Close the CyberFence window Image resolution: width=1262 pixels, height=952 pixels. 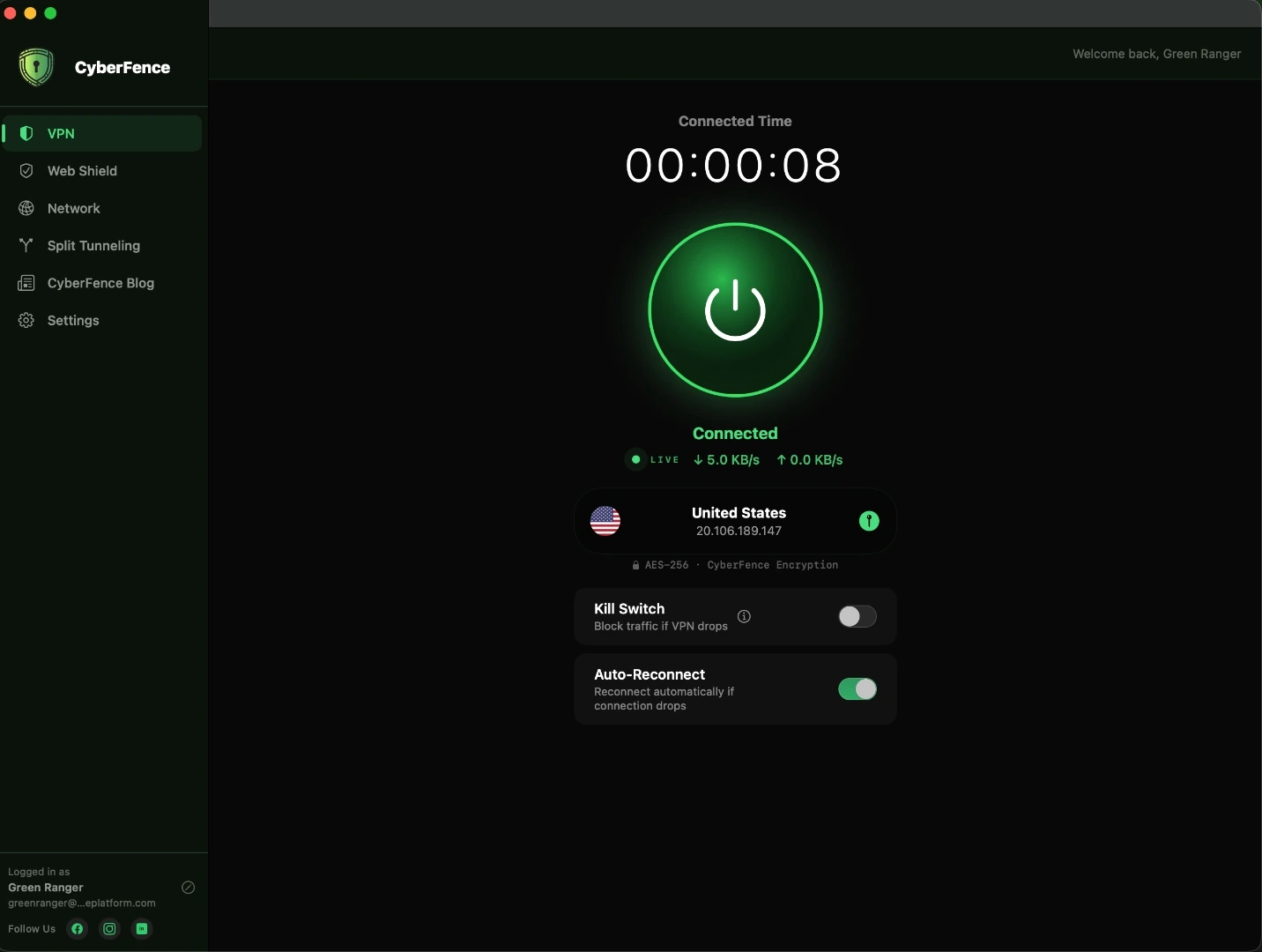pos(10,13)
